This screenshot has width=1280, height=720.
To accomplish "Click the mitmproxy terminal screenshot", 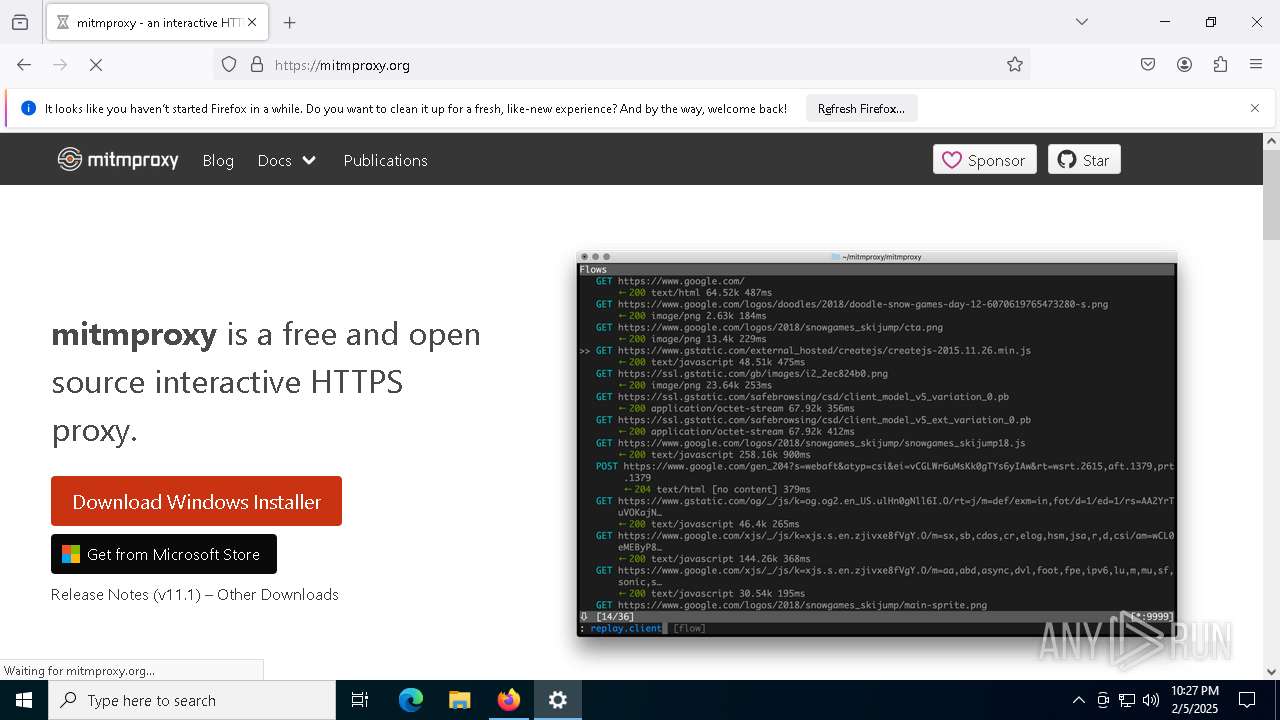I will coord(876,444).
